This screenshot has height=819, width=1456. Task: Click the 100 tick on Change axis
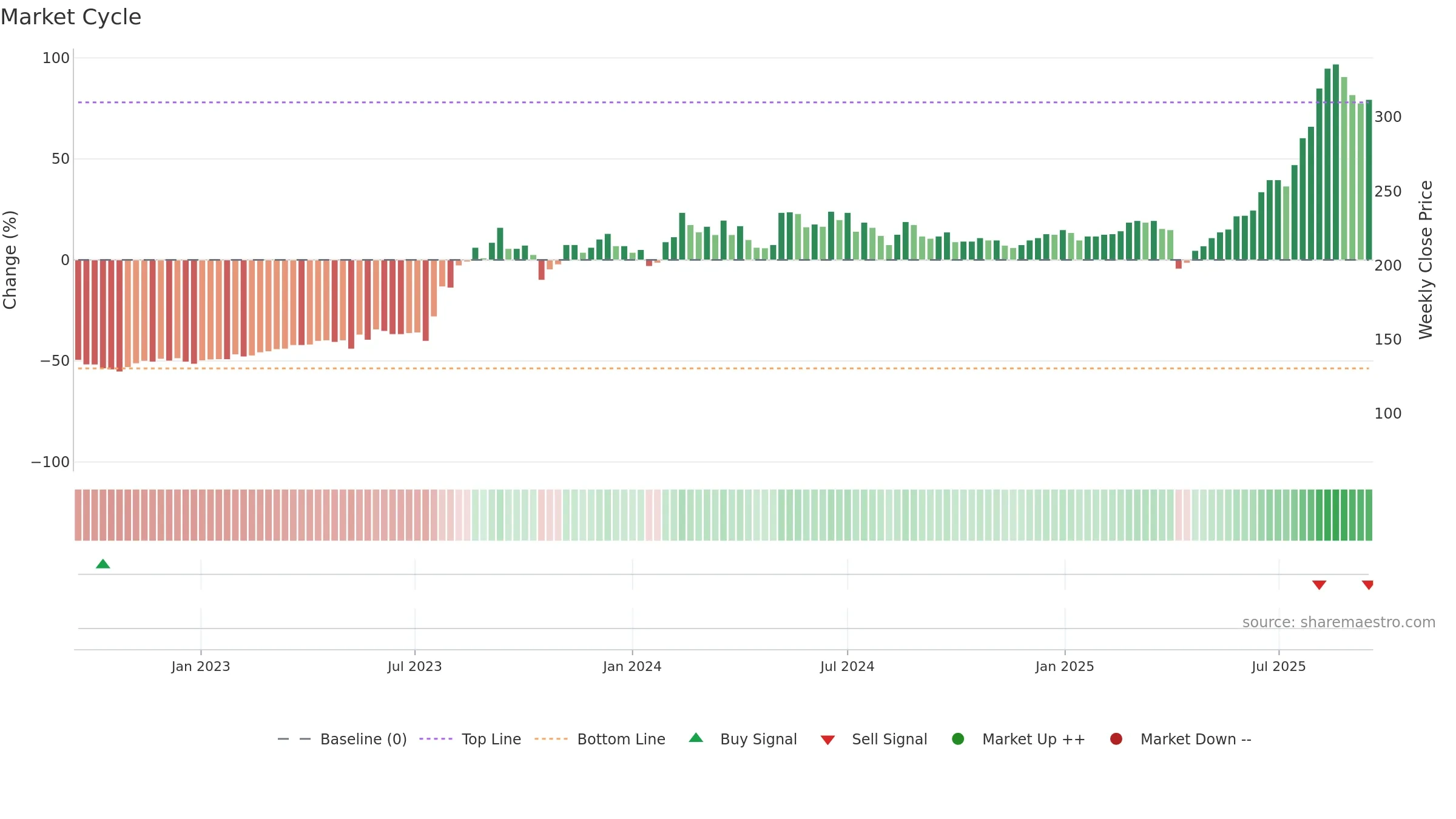[56, 58]
